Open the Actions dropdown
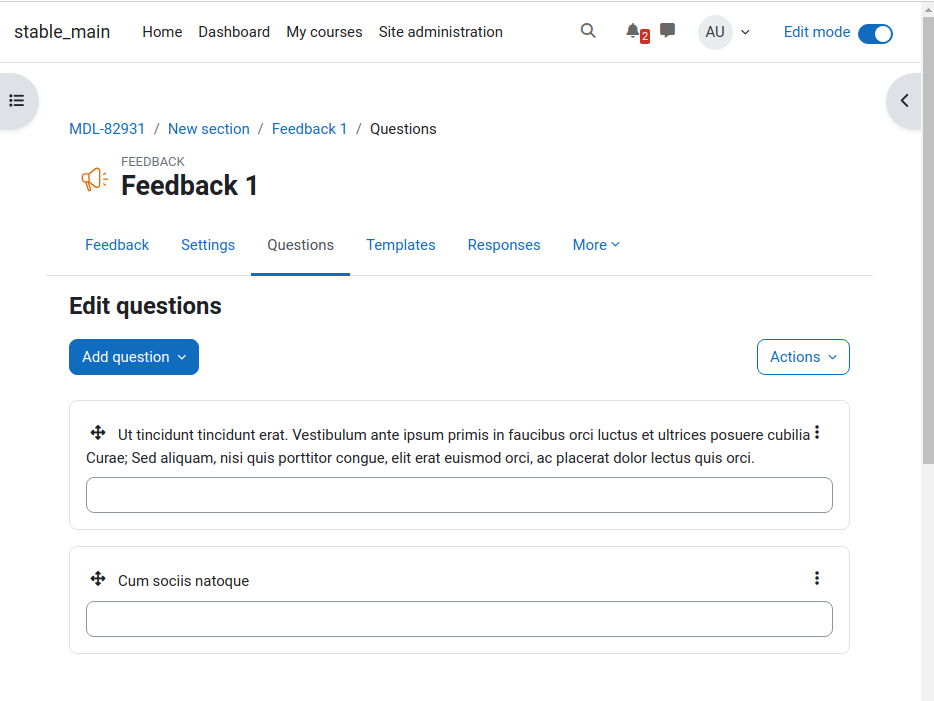This screenshot has height=701, width=934. coord(803,357)
